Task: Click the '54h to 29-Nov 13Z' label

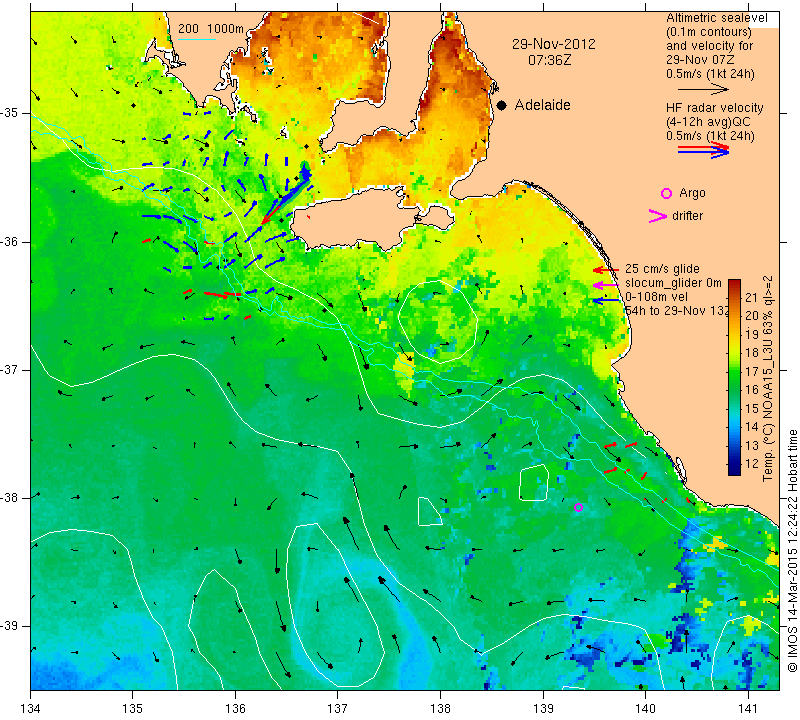Action: [677, 311]
